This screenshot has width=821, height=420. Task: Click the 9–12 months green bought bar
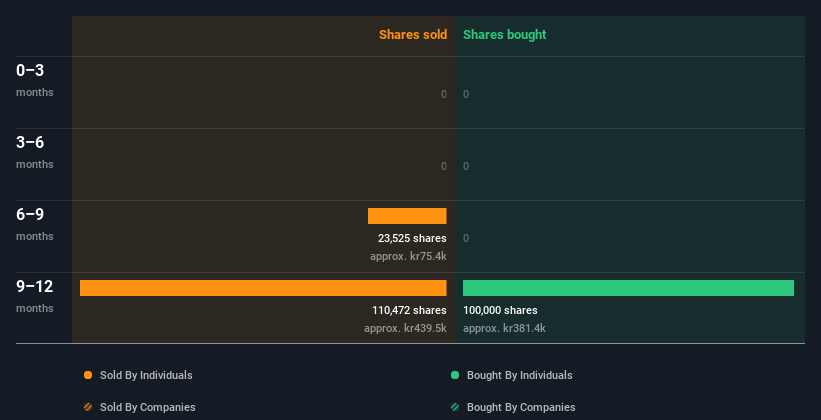(x=628, y=288)
